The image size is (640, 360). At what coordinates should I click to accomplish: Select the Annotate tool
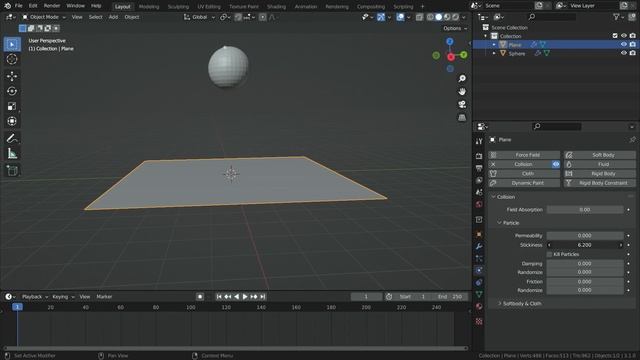[12, 138]
